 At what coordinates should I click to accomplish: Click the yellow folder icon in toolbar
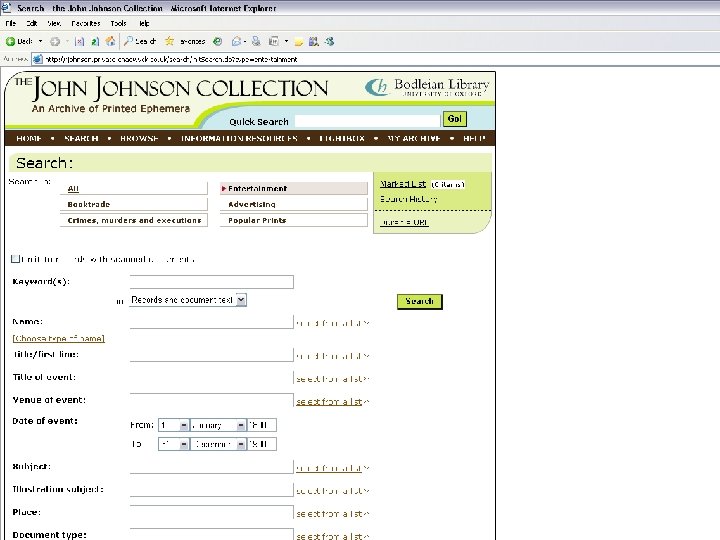(299, 42)
